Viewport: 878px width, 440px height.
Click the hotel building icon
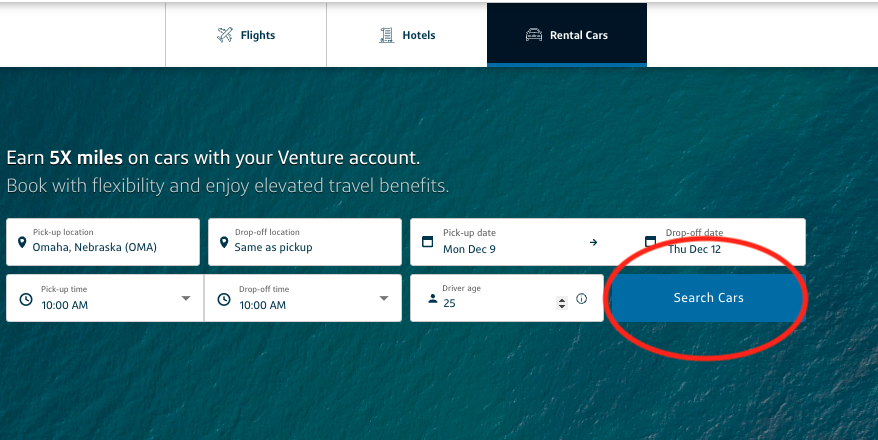pos(386,35)
